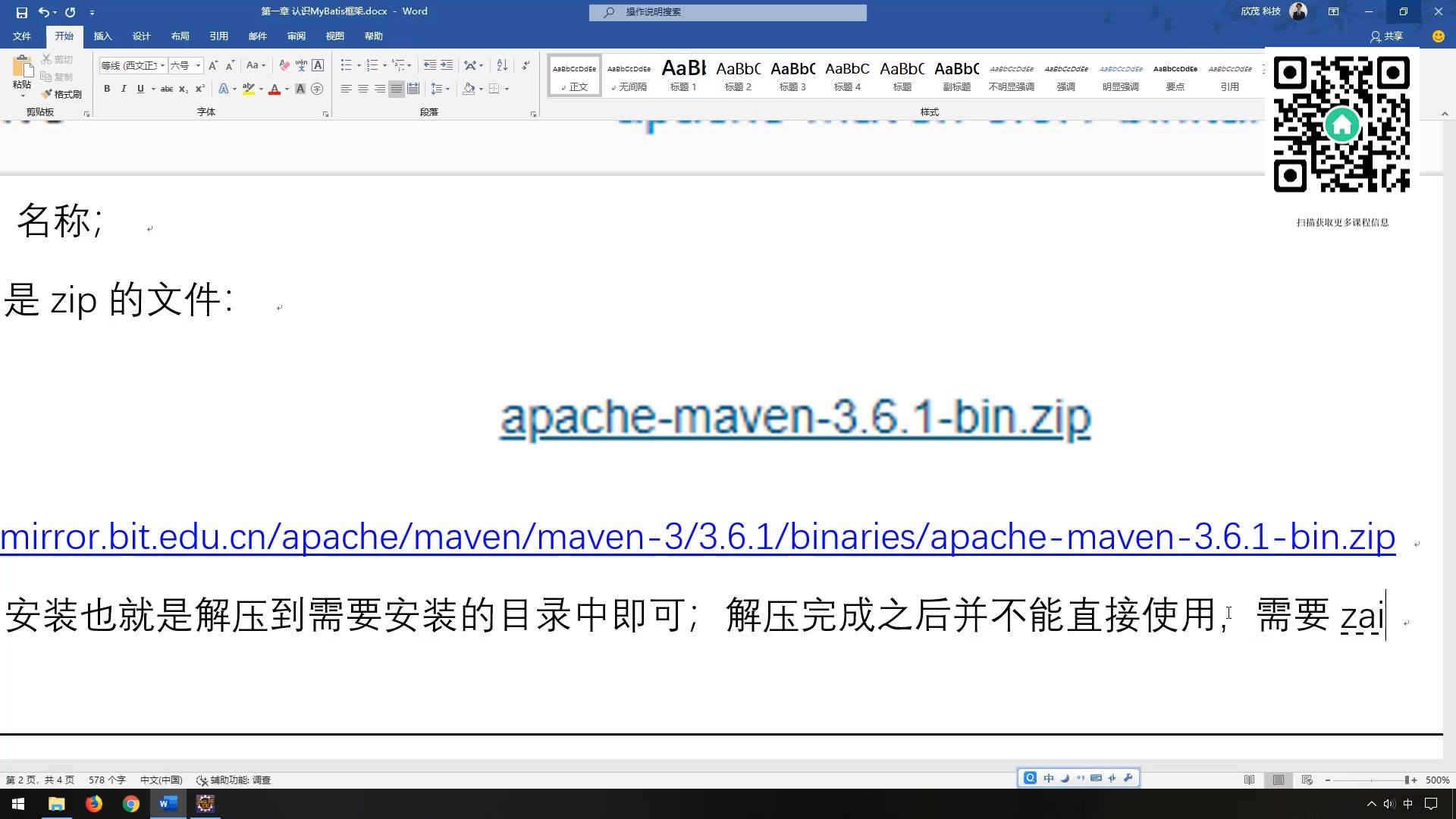The image size is (1456, 819).
Task: Toggle bold formatting
Action: coord(107,89)
